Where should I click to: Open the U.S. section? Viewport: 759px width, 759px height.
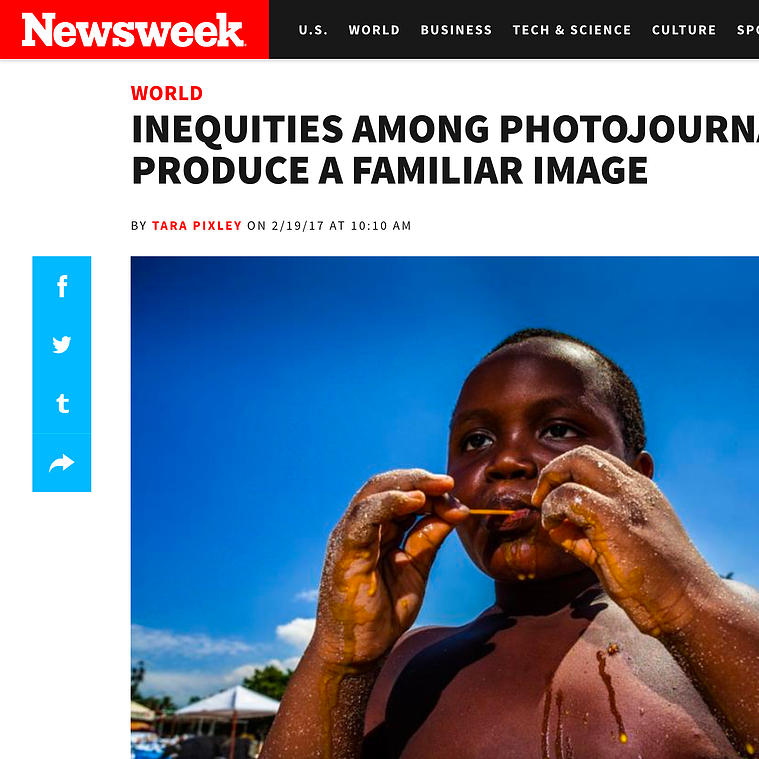tap(313, 30)
